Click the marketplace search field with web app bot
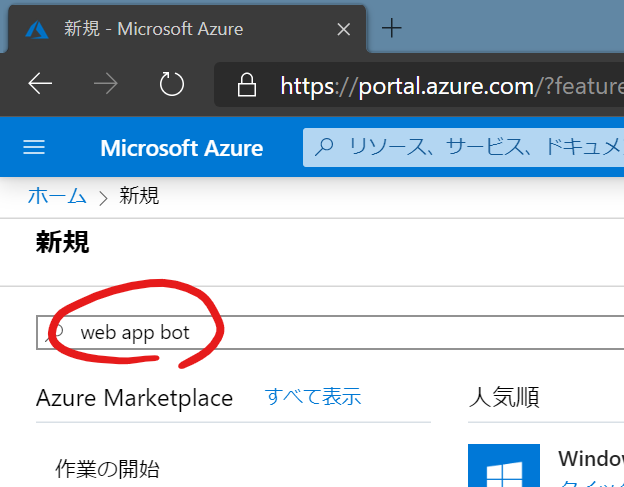 pyautogui.click(x=330, y=333)
